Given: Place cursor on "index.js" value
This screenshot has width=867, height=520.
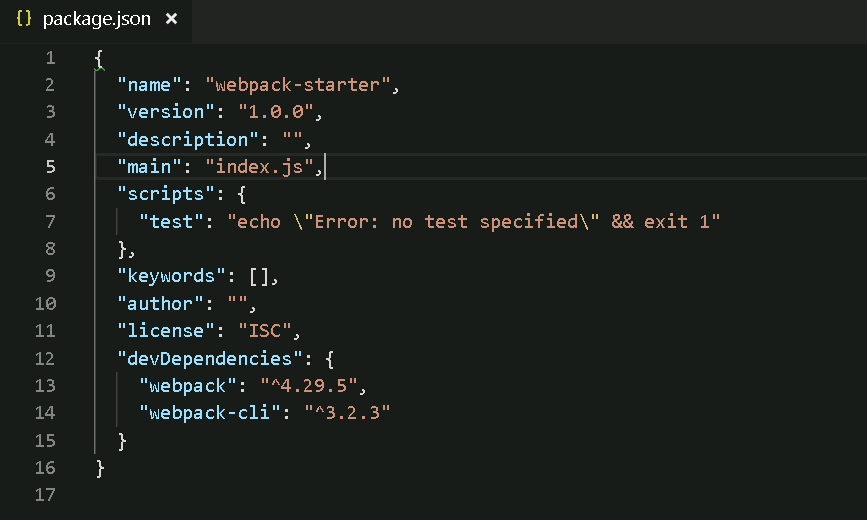Looking at the screenshot, I should tap(258, 166).
